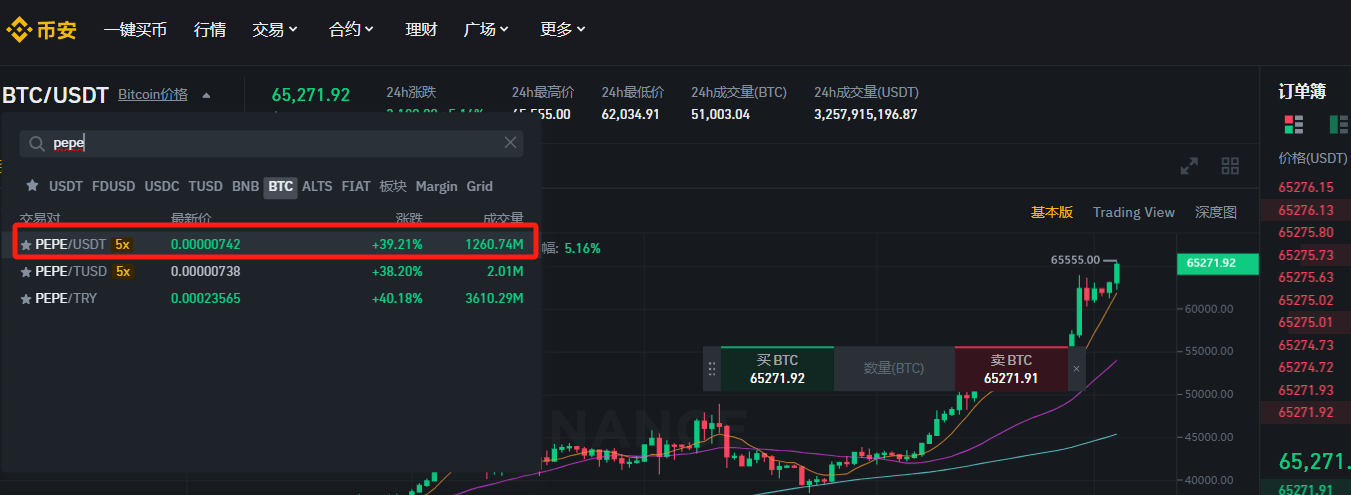Favorite the PEPE/TUSD pair star
Viewport: 1351px width, 495px height.
click(x=26, y=271)
